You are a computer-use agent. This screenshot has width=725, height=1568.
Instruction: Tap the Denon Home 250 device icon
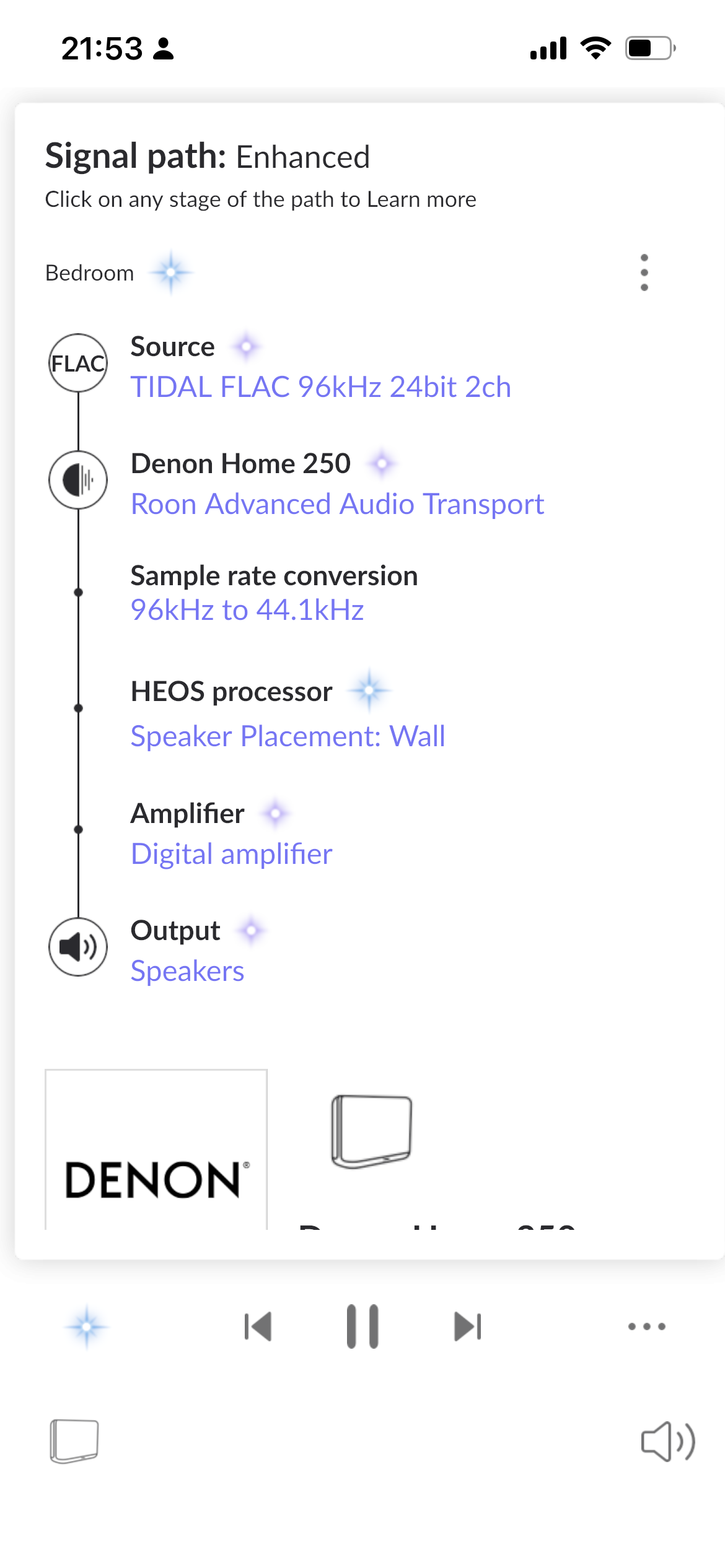78,480
